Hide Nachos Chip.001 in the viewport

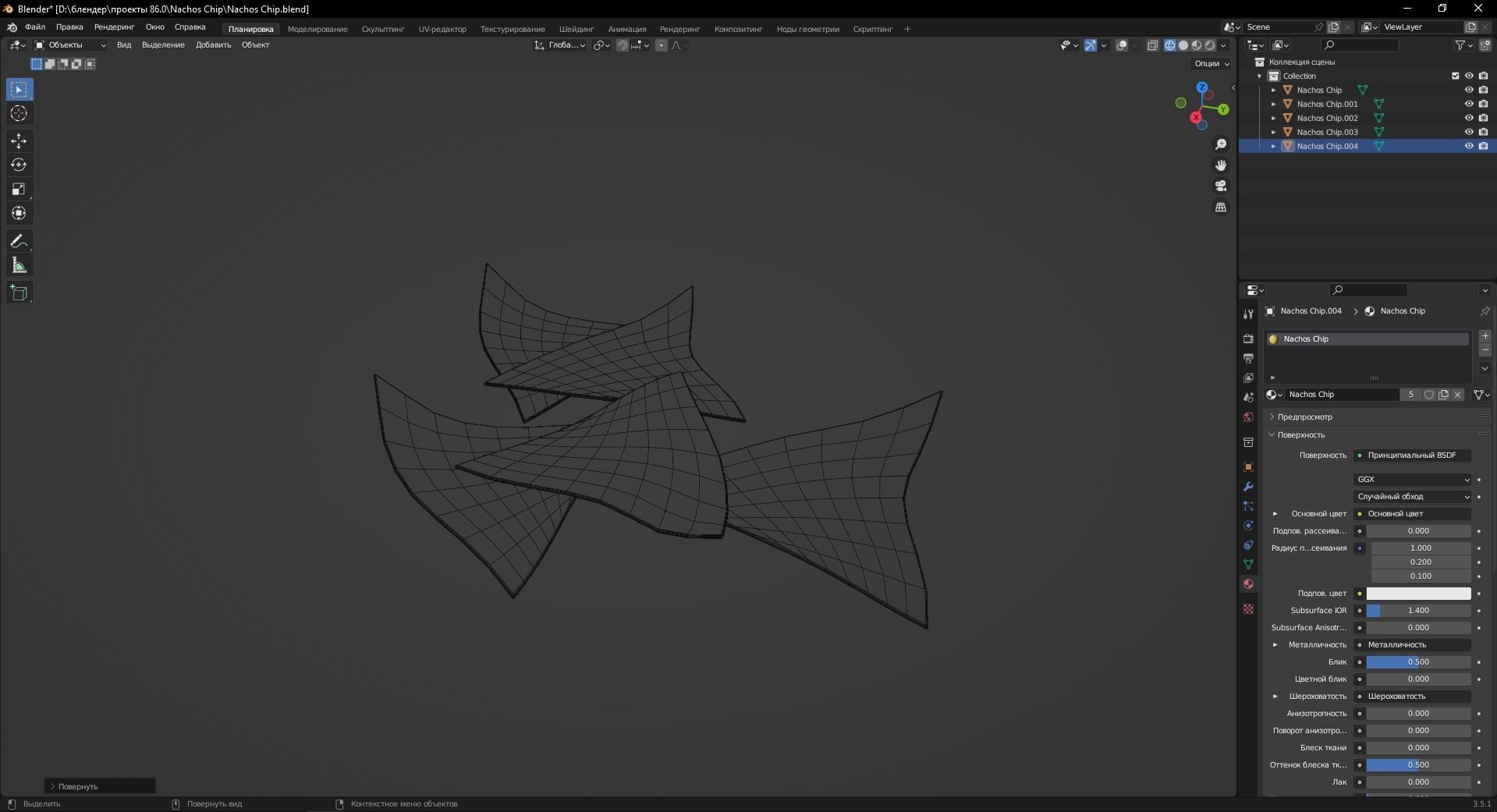pos(1469,104)
